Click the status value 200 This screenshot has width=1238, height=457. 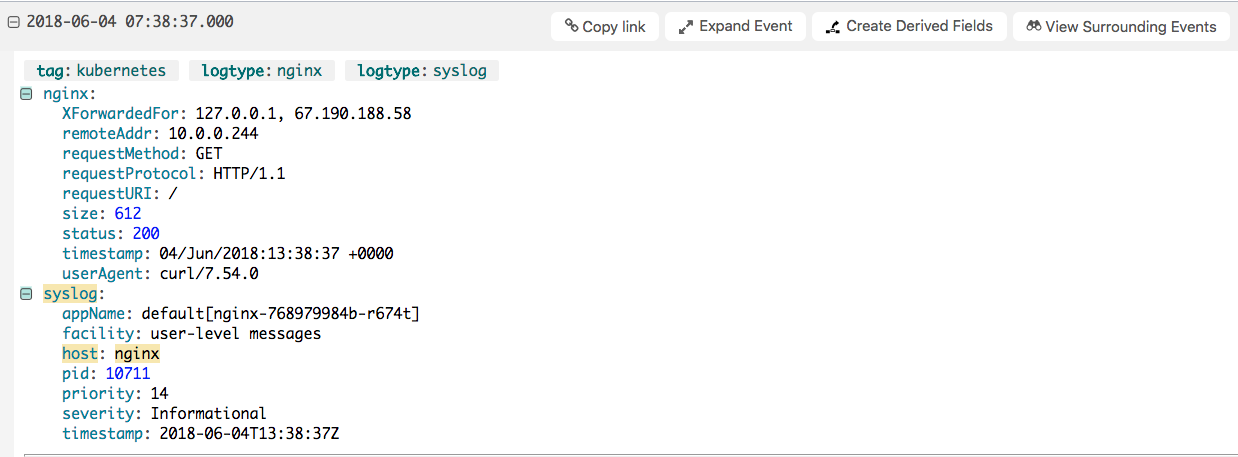146,234
